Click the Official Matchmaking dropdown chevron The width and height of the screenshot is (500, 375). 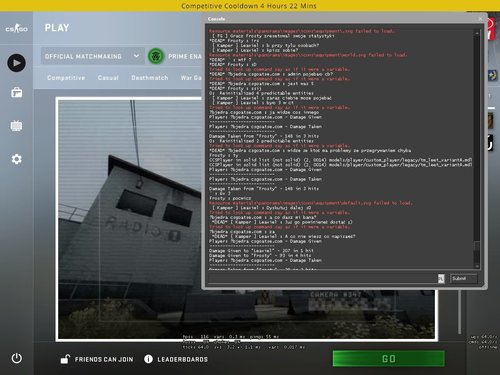[136, 56]
